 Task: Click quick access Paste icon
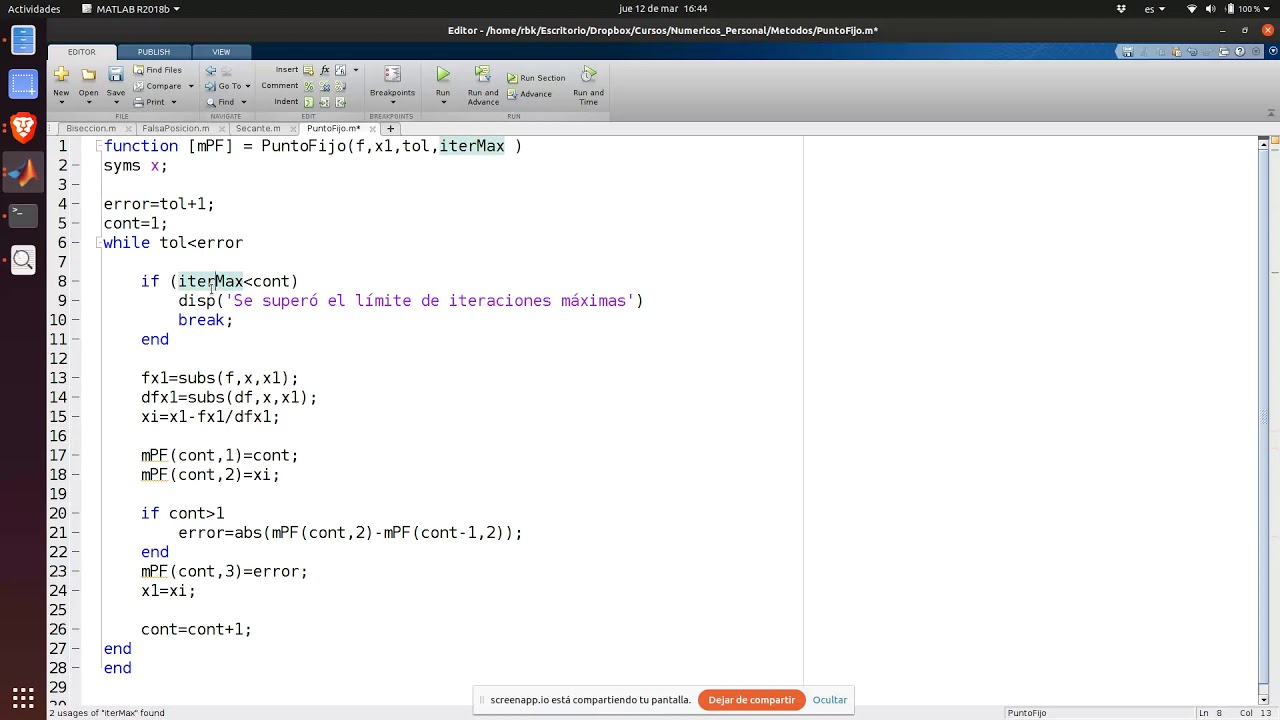tap(1176, 52)
